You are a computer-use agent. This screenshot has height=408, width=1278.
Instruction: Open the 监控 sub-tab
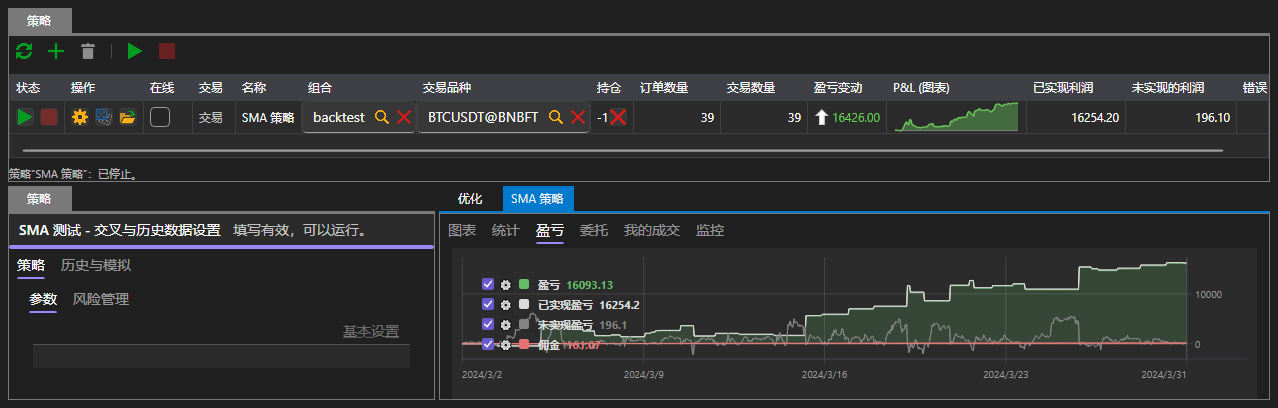click(x=710, y=230)
